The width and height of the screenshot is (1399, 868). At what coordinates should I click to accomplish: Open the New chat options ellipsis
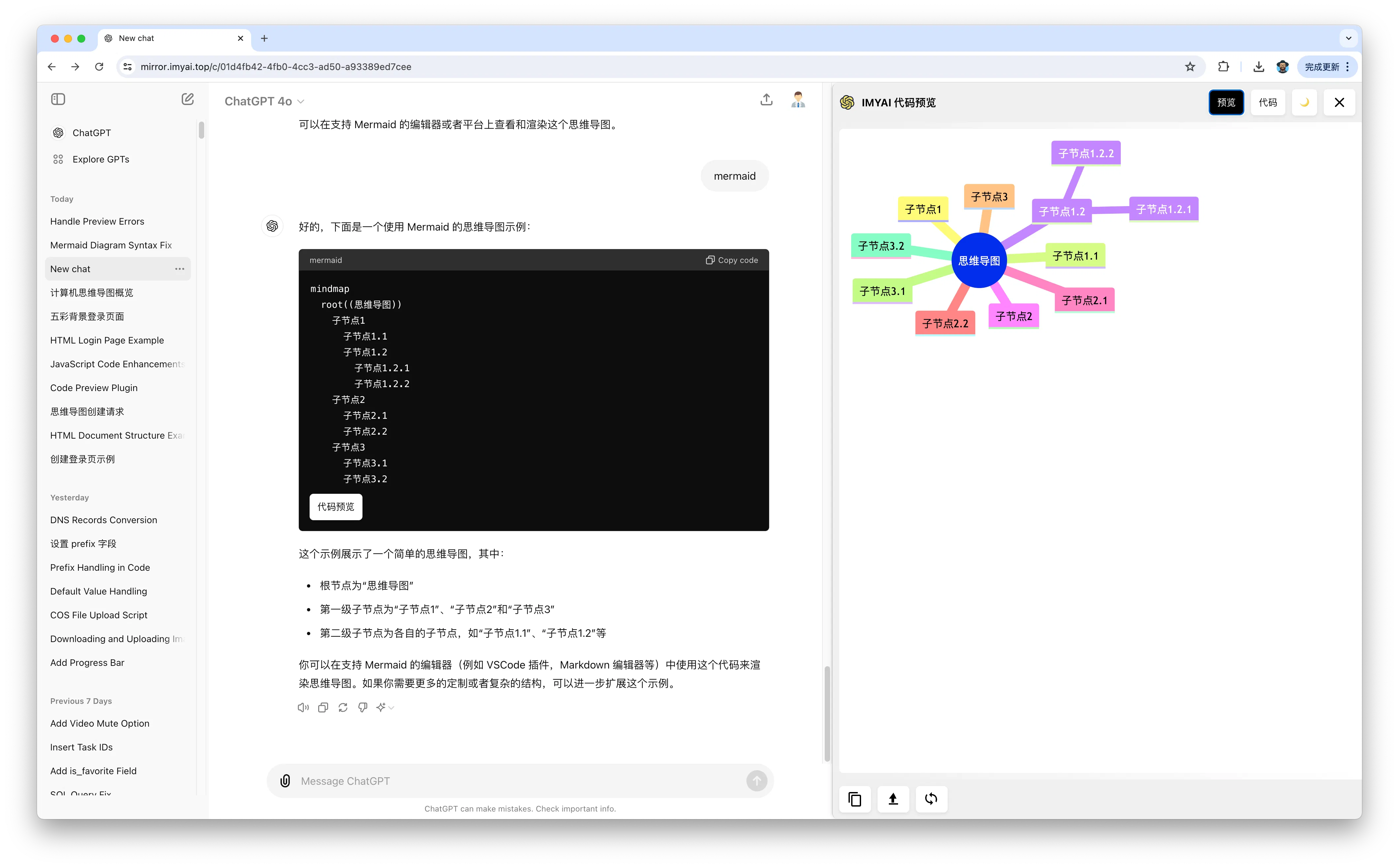180,269
